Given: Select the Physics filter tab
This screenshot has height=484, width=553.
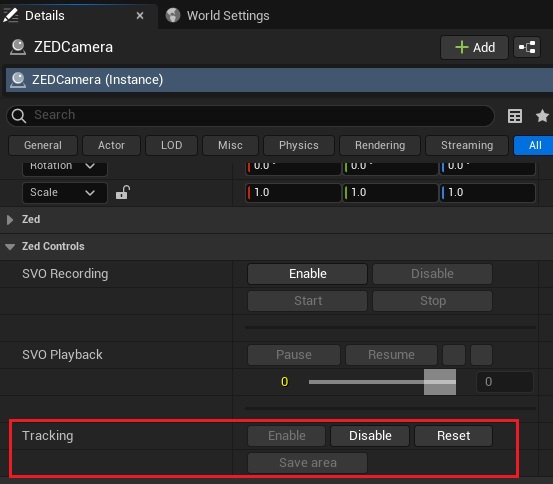Looking at the screenshot, I should point(299,145).
